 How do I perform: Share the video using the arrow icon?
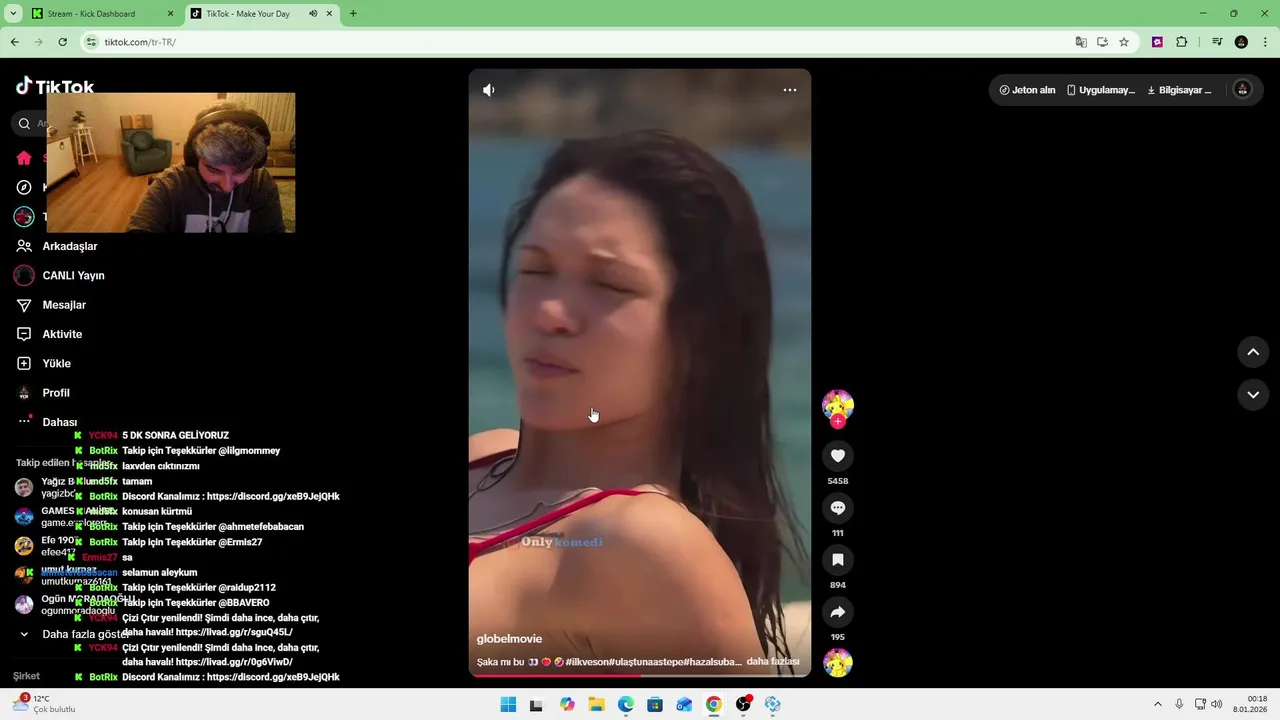(x=838, y=612)
